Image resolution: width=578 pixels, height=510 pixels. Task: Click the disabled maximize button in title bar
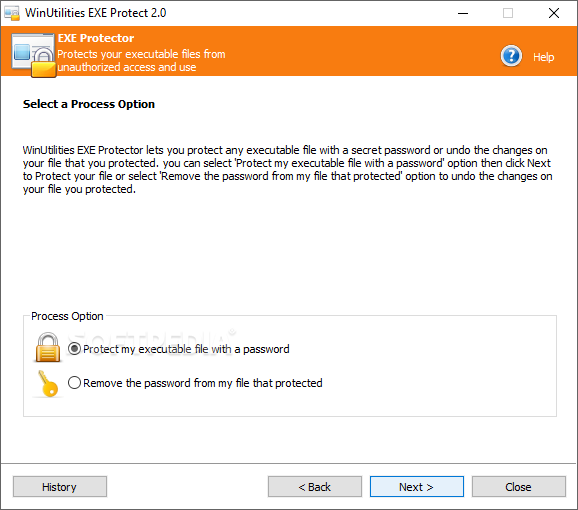[x=508, y=13]
